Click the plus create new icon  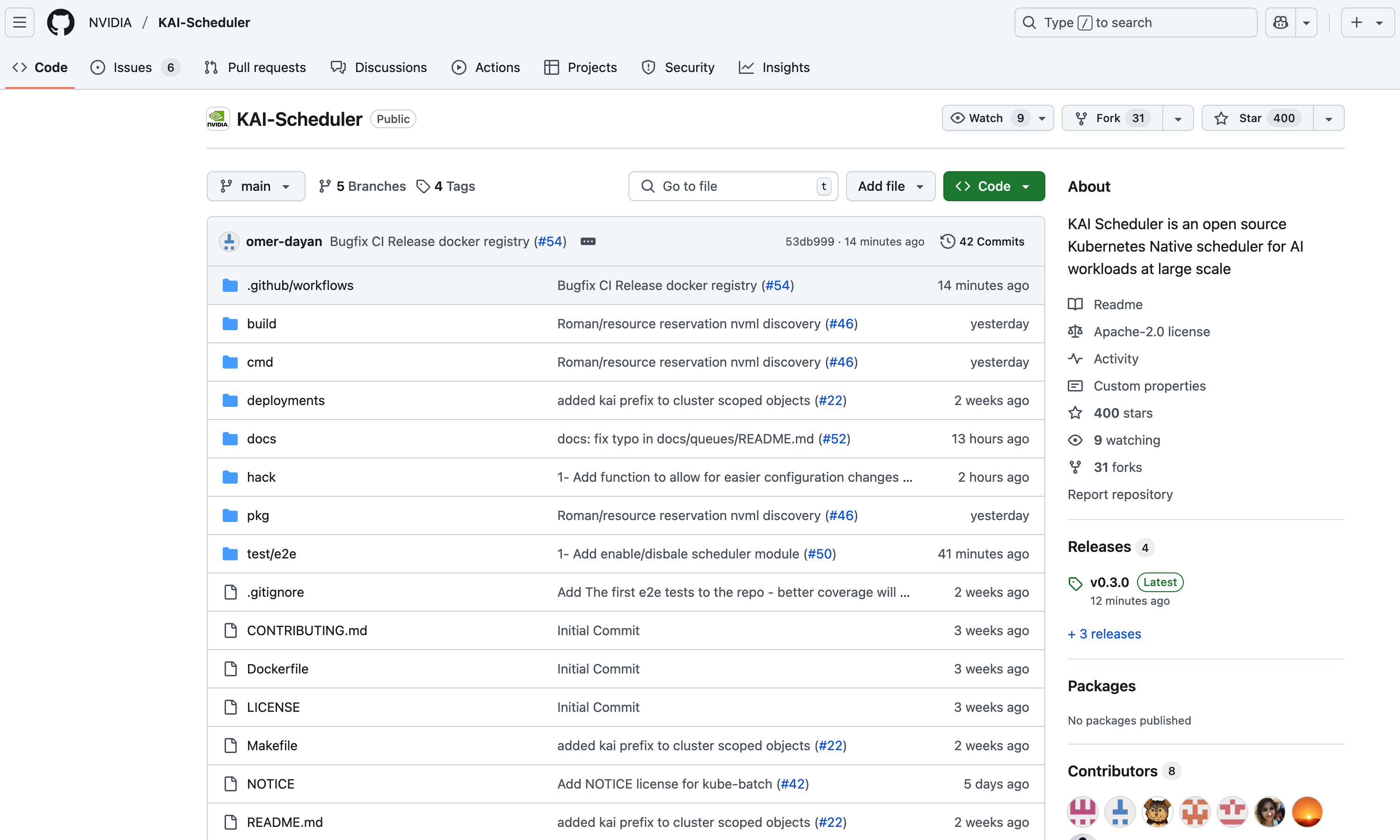pyautogui.click(x=1356, y=22)
